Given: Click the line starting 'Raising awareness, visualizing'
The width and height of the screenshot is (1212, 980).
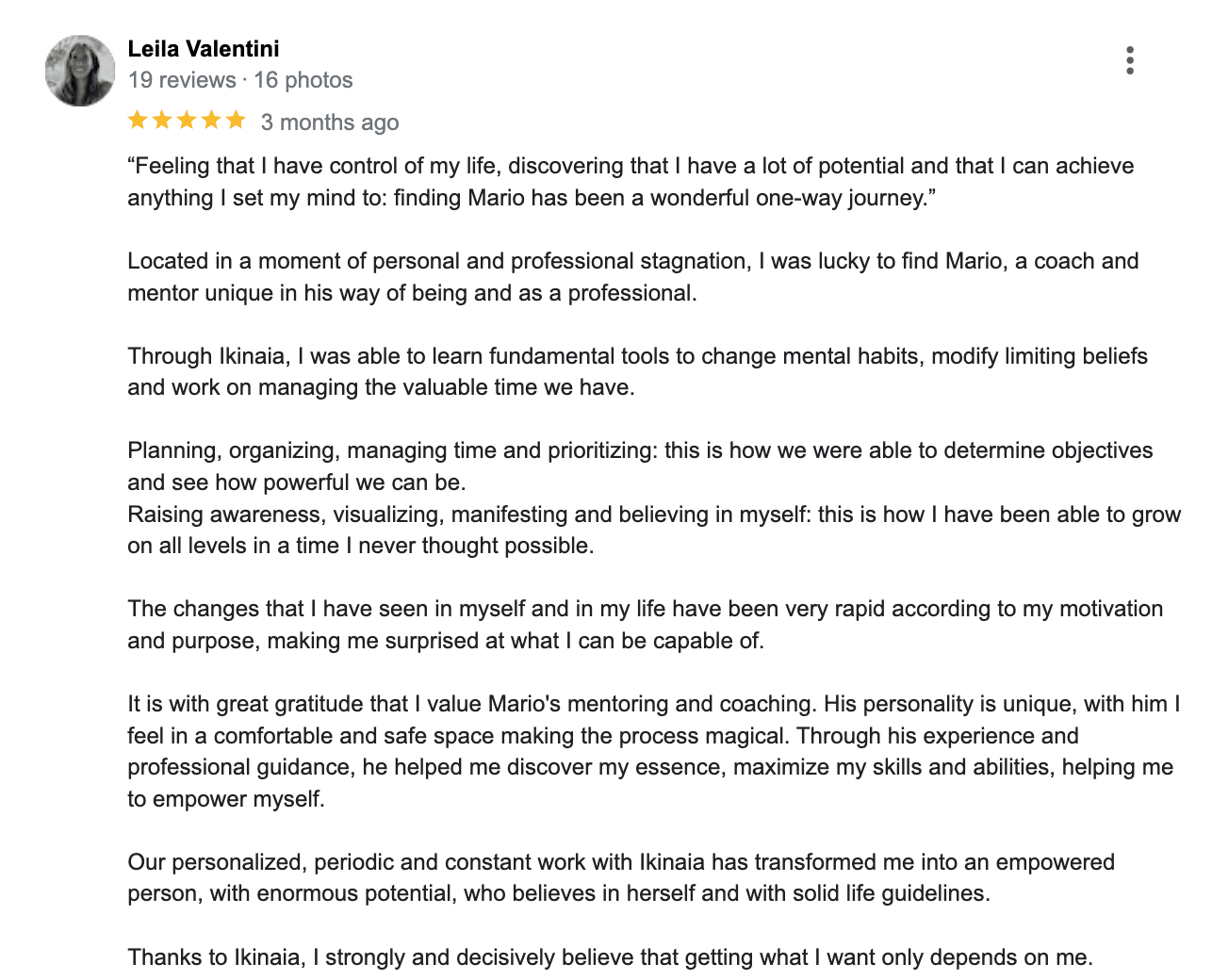Looking at the screenshot, I should pyautogui.click(x=654, y=530).
